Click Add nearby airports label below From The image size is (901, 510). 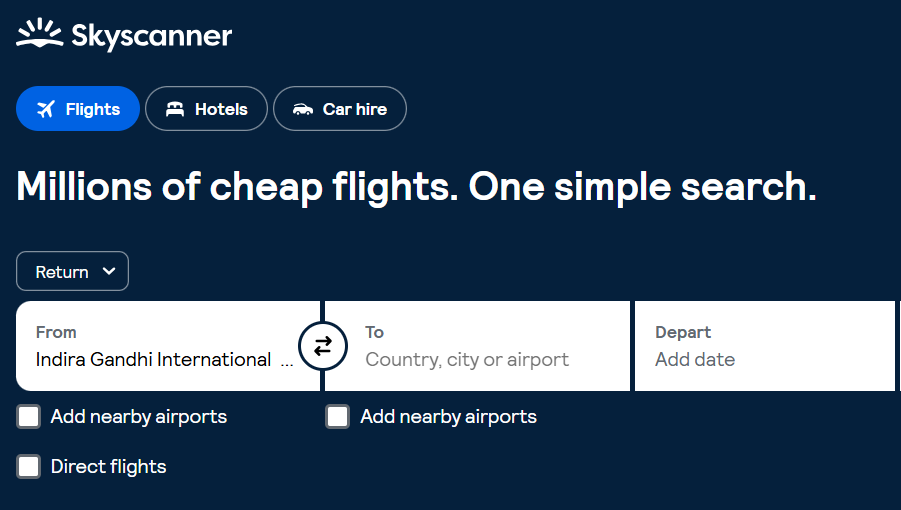coord(138,417)
